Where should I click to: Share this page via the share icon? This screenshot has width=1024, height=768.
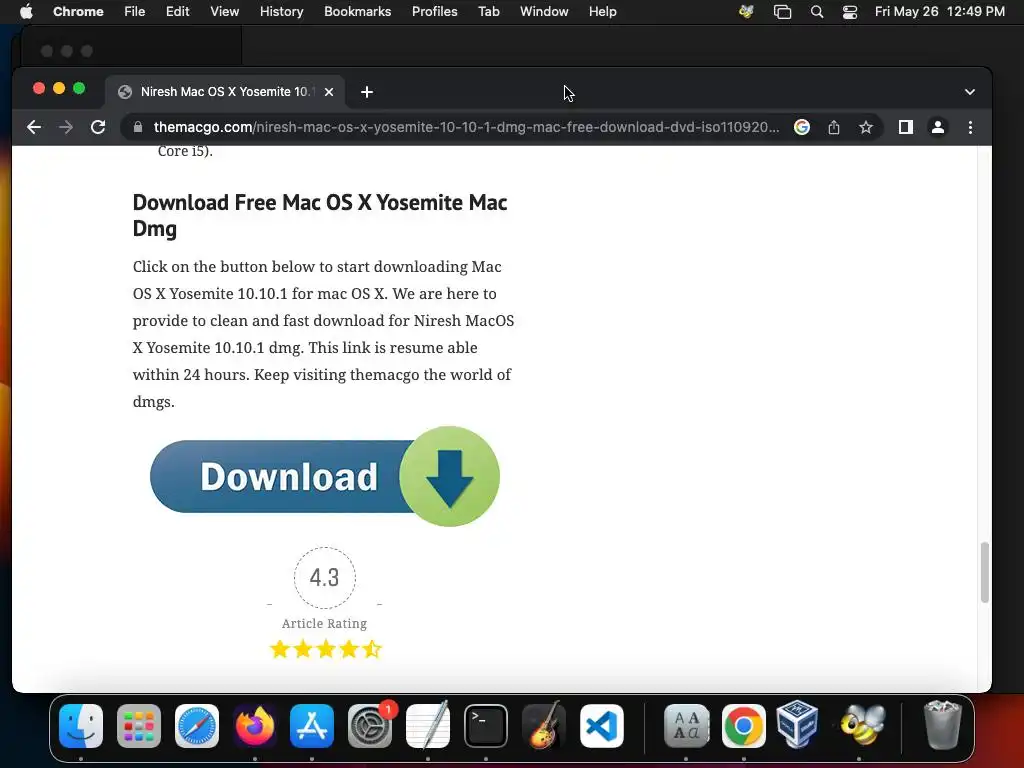coord(834,127)
